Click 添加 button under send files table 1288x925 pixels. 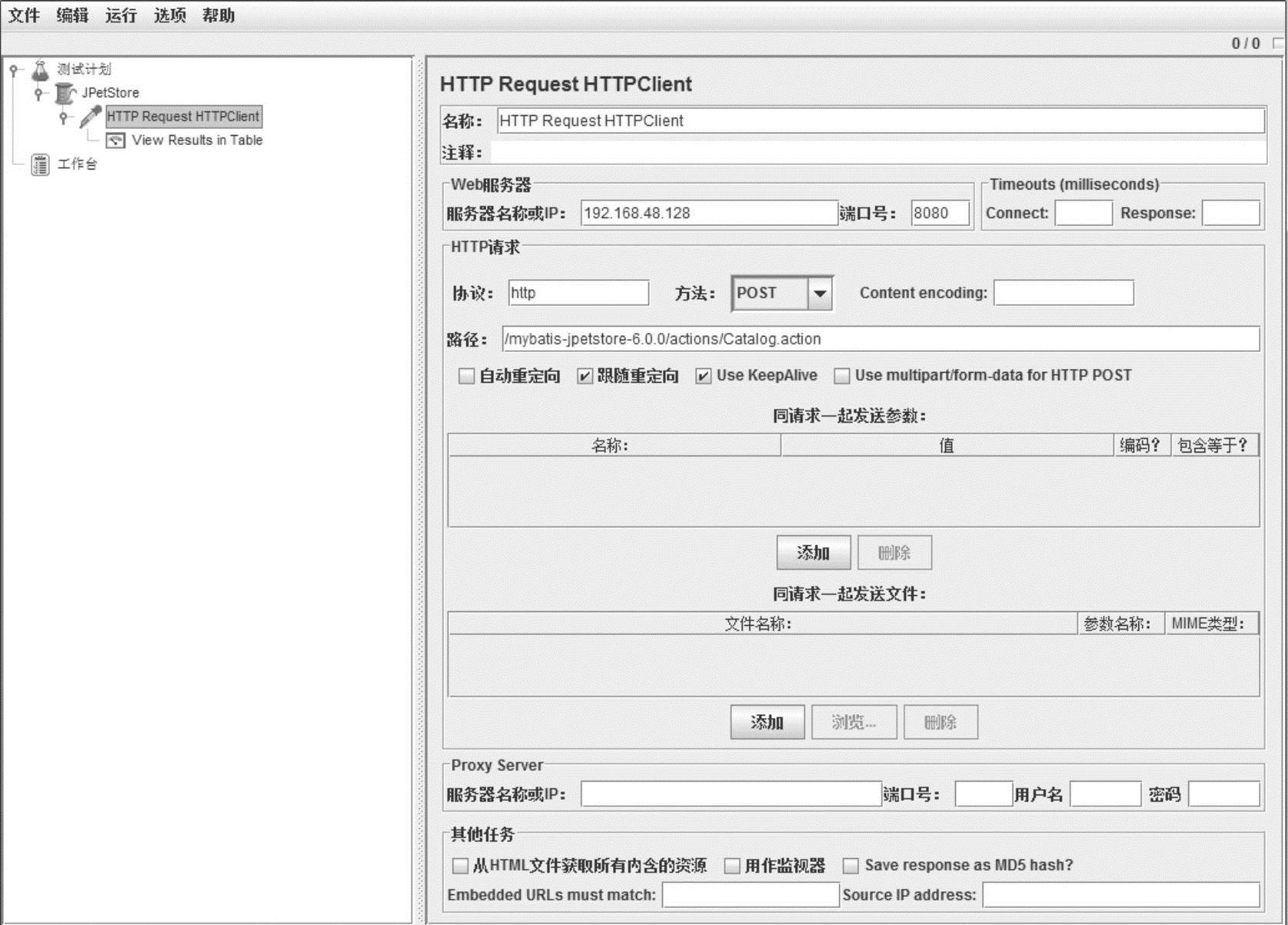pos(767,722)
